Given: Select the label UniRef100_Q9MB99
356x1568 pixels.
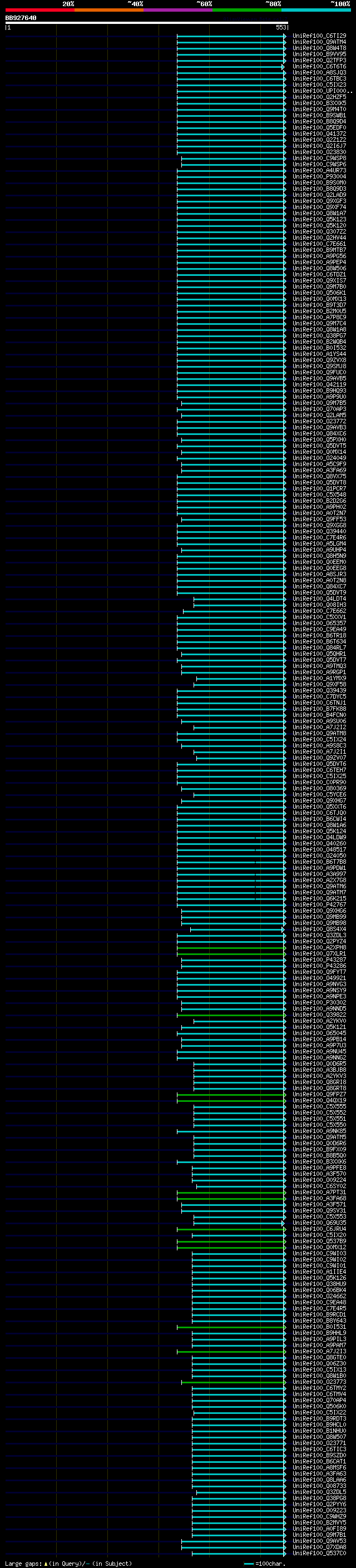Looking at the screenshot, I should 319,917.
